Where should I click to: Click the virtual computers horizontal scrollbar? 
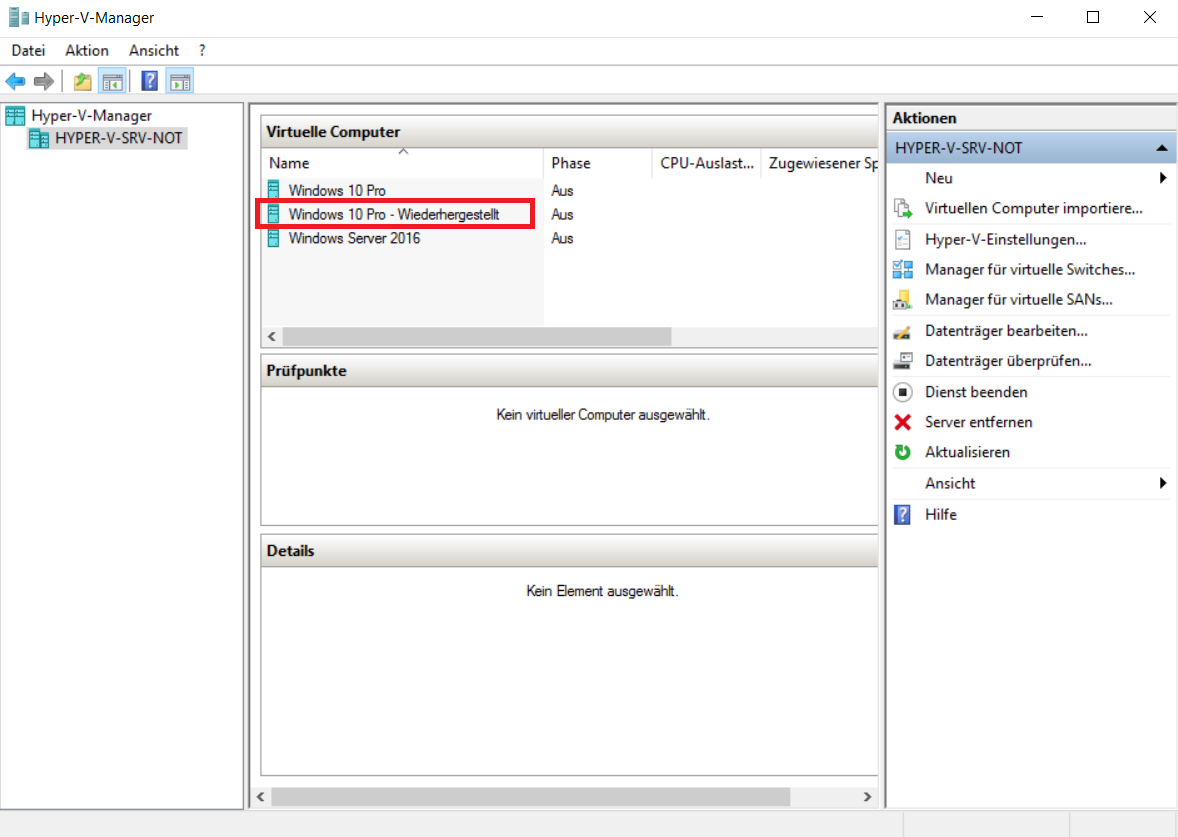pos(476,337)
